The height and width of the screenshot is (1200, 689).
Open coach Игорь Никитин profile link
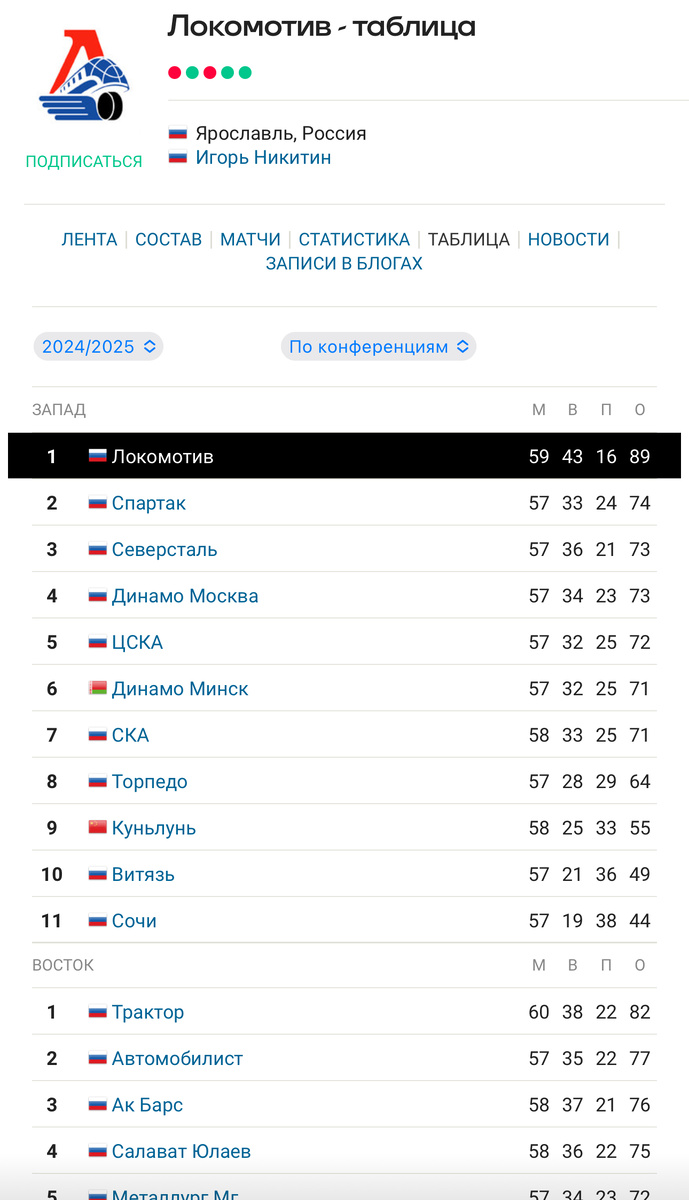[x=263, y=157]
